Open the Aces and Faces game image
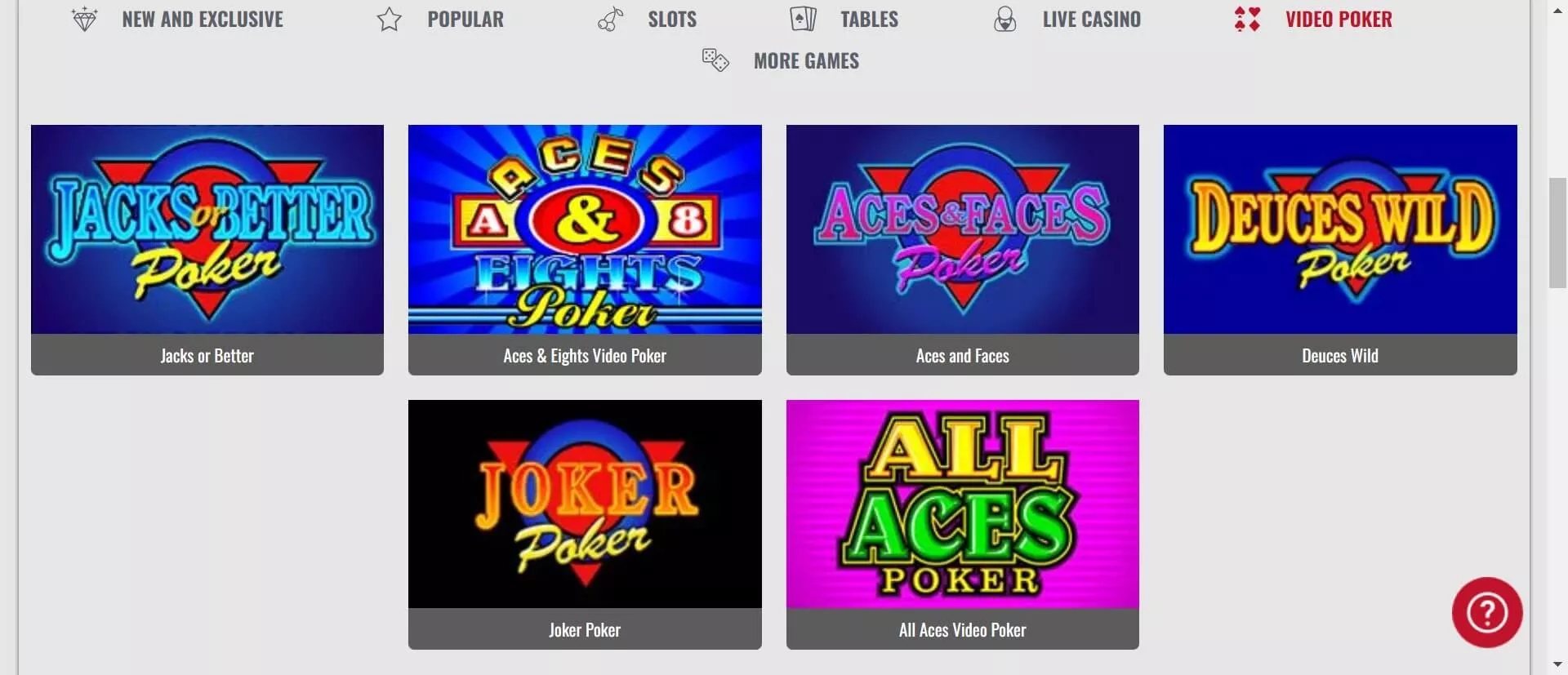 click(962, 229)
